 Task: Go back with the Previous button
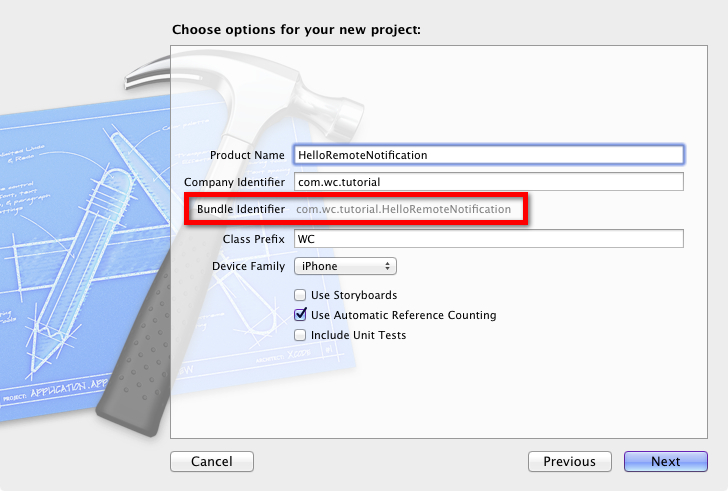click(x=570, y=462)
